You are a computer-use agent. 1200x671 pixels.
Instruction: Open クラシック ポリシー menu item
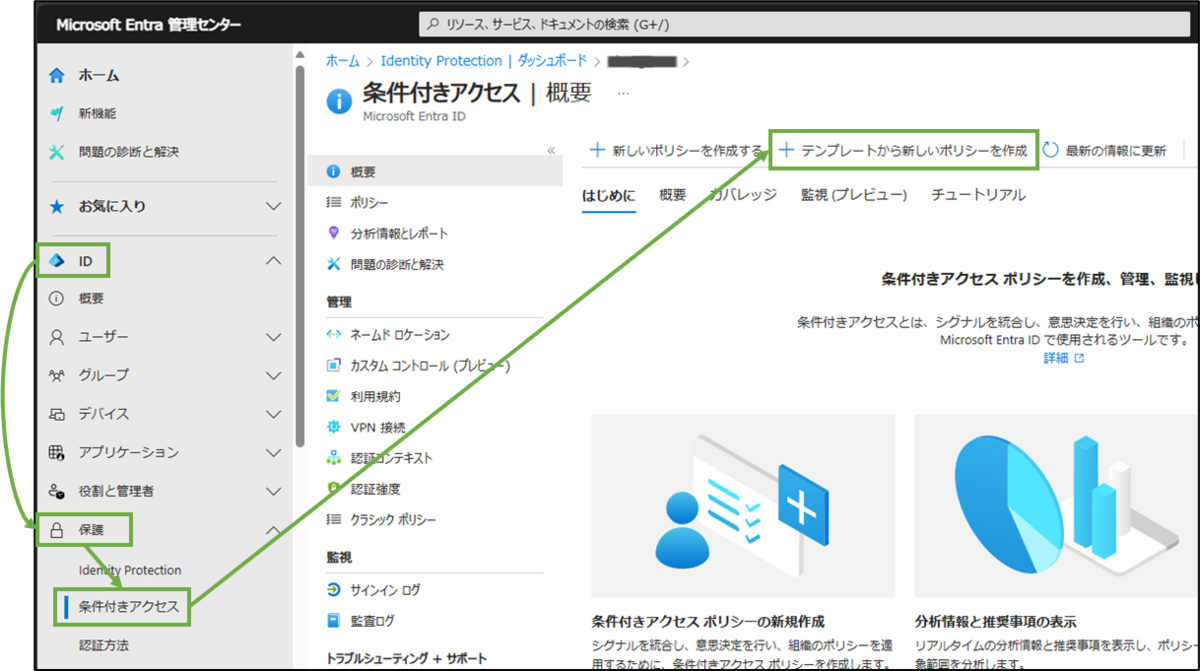point(393,519)
